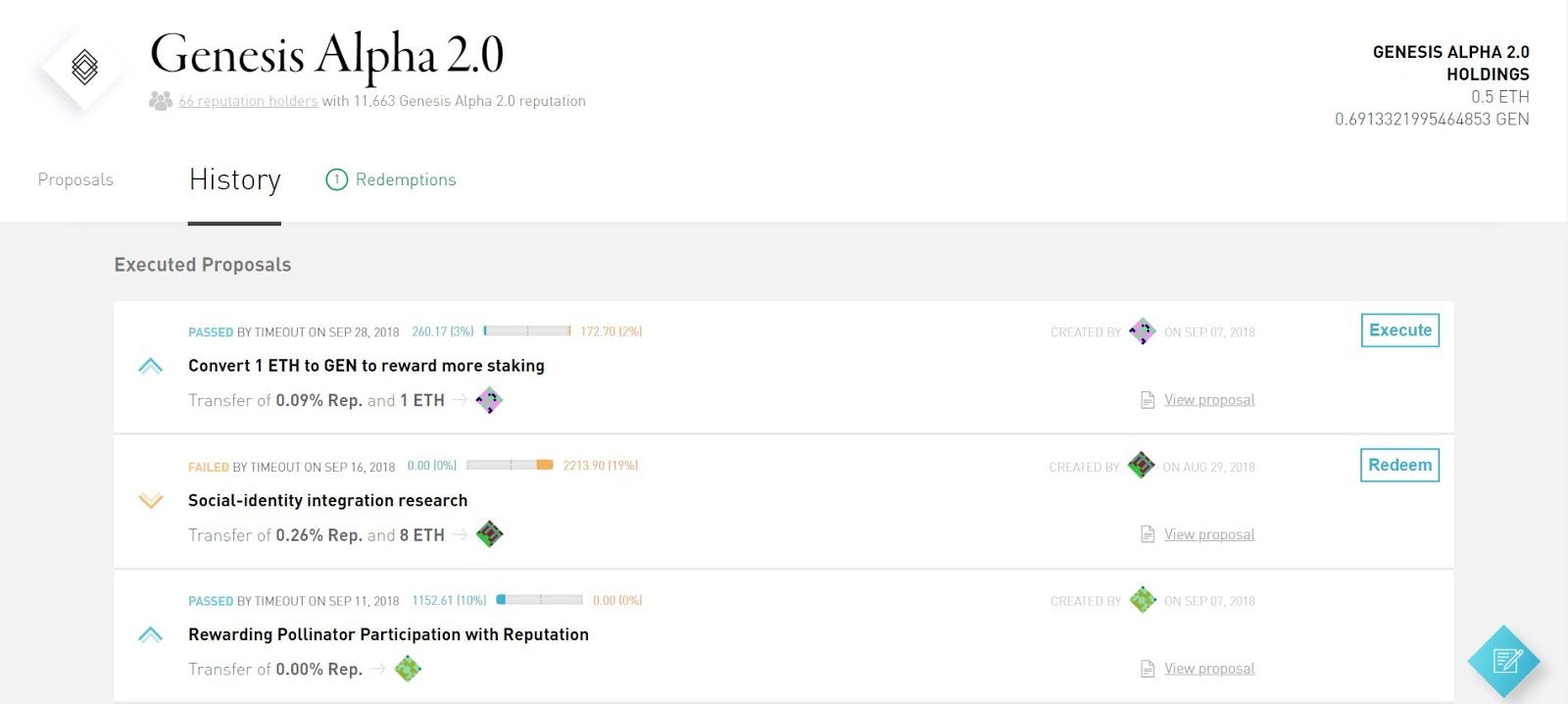
Task: Switch to the Proposals tab
Action: (x=75, y=179)
